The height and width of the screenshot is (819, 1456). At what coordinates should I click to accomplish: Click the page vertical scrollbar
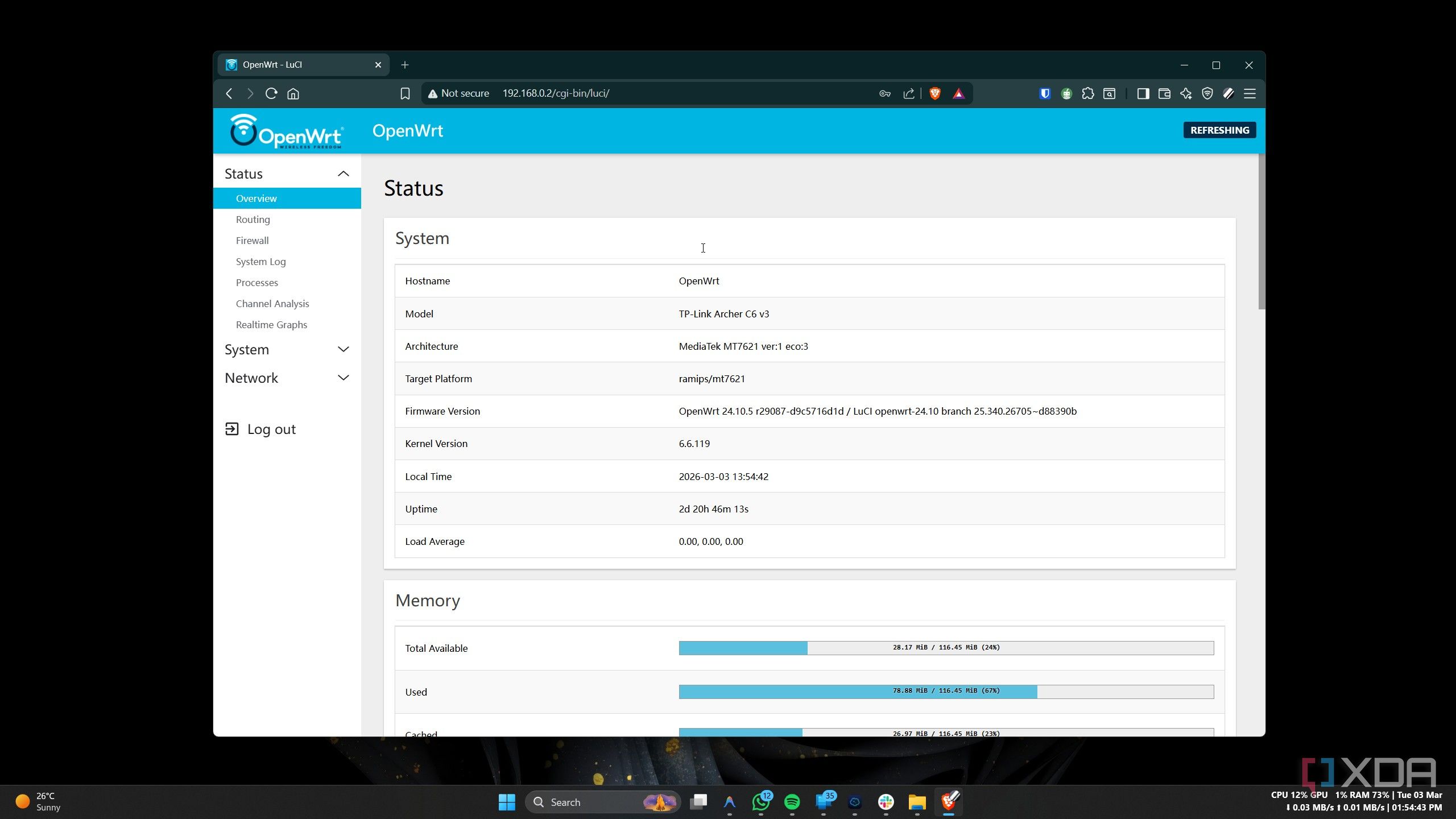click(1261, 231)
